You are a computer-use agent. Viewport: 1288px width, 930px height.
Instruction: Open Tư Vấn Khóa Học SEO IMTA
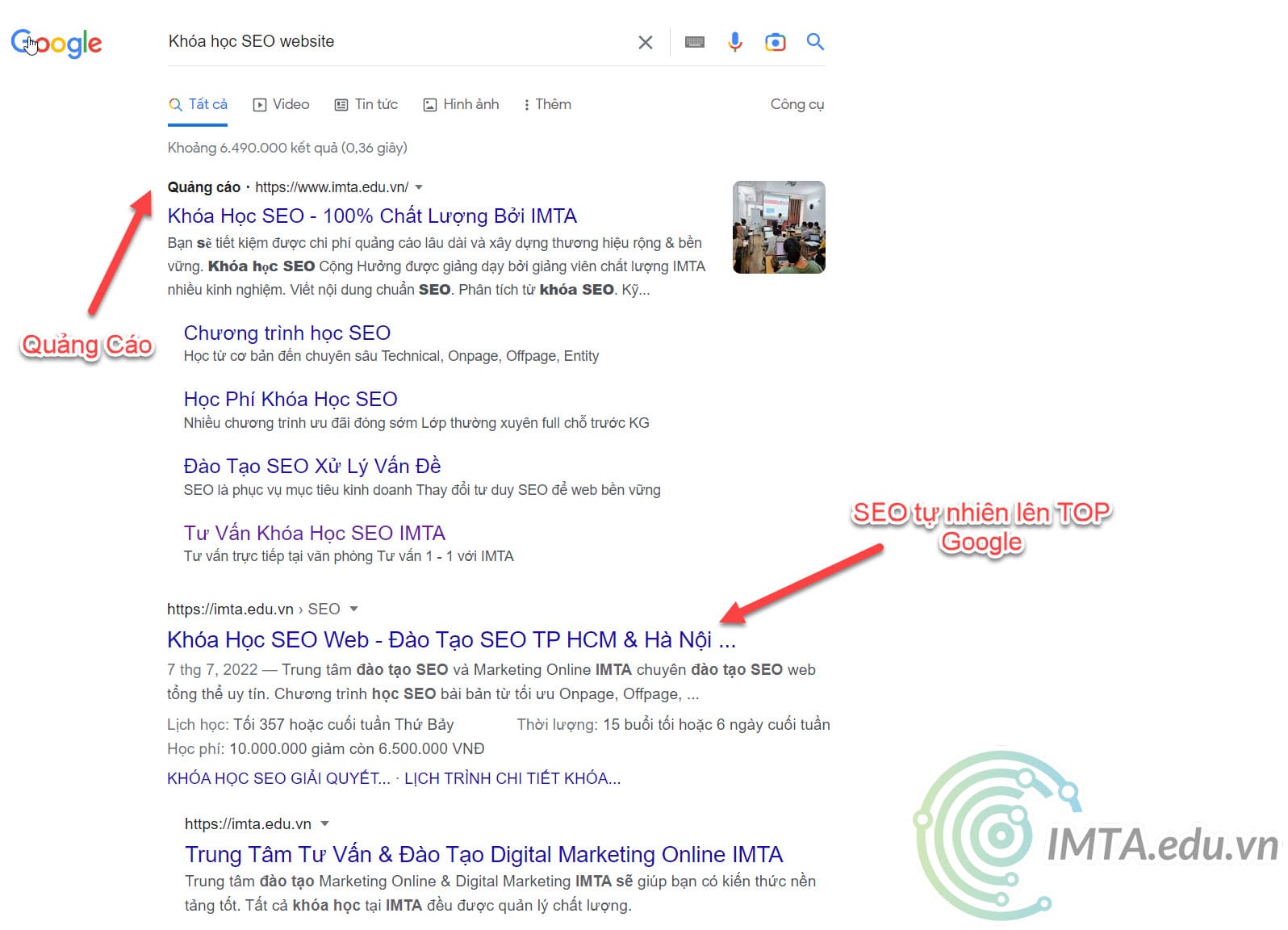pyautogui.click(x=315, y=533)
